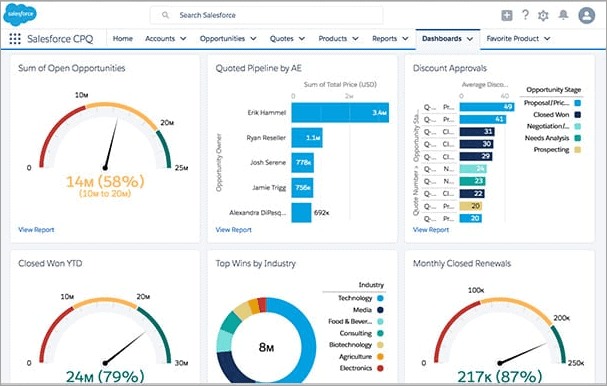Click the Closed Won legend swatch
607x386 pixels.
pos(578,115)
